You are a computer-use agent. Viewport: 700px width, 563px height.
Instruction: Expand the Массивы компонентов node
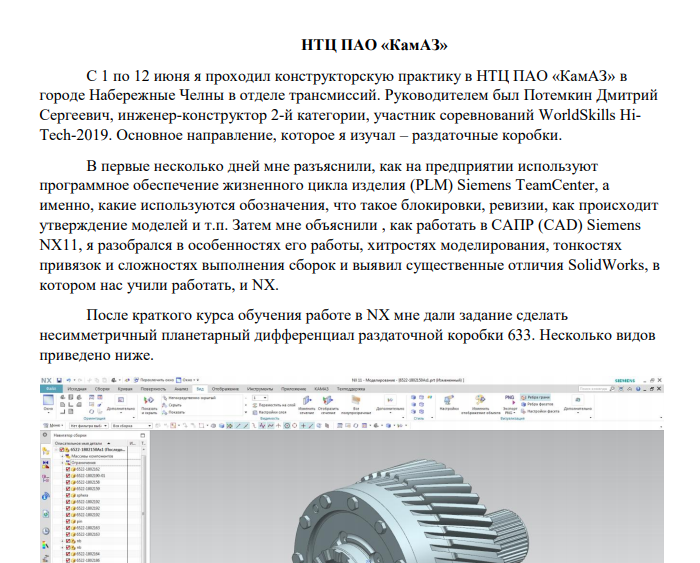(62, 456)
